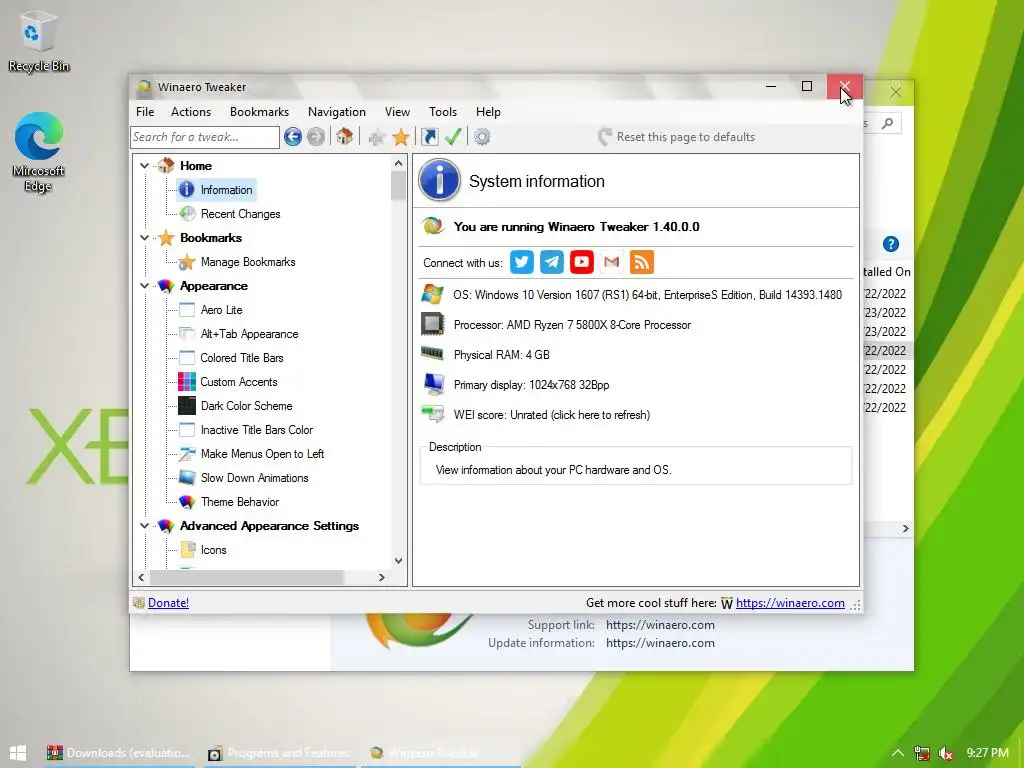Click the 9:27 PM taskbar clock

[x=987, y=753]
